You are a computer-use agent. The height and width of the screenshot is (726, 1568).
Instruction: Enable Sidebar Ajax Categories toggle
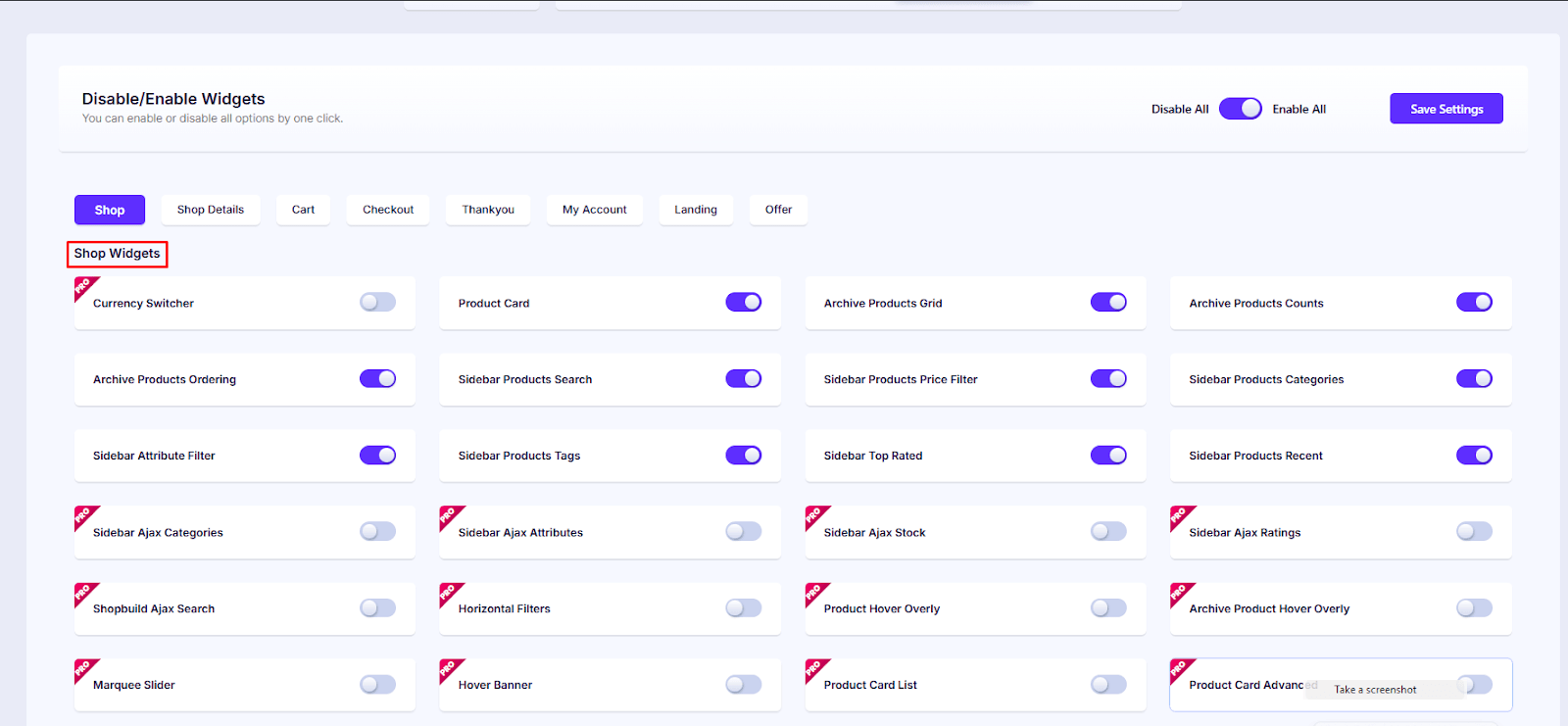coord(377,531)
